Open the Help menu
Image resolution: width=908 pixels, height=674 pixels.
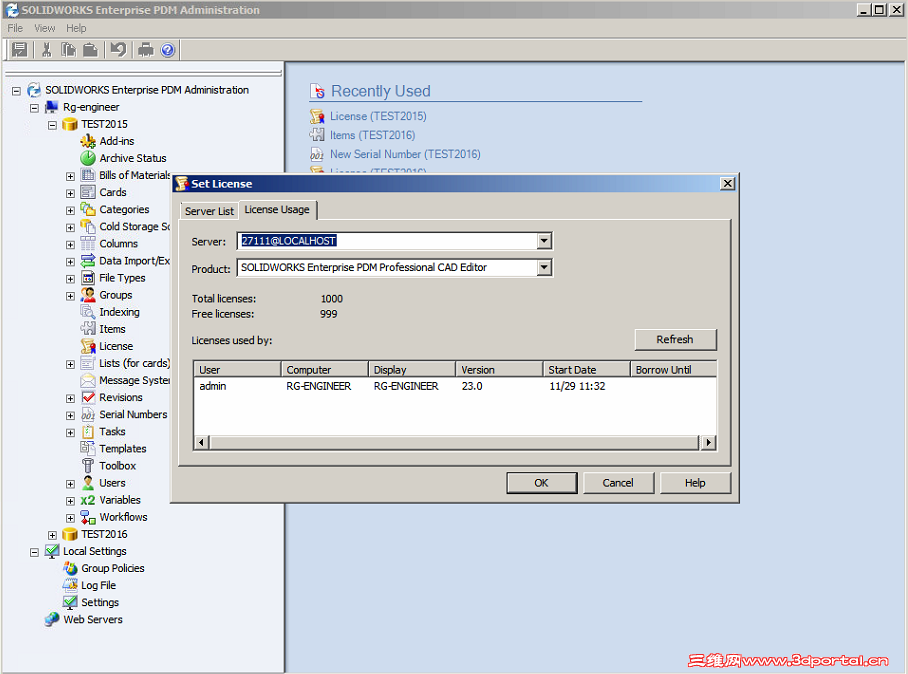pos(76,28)
